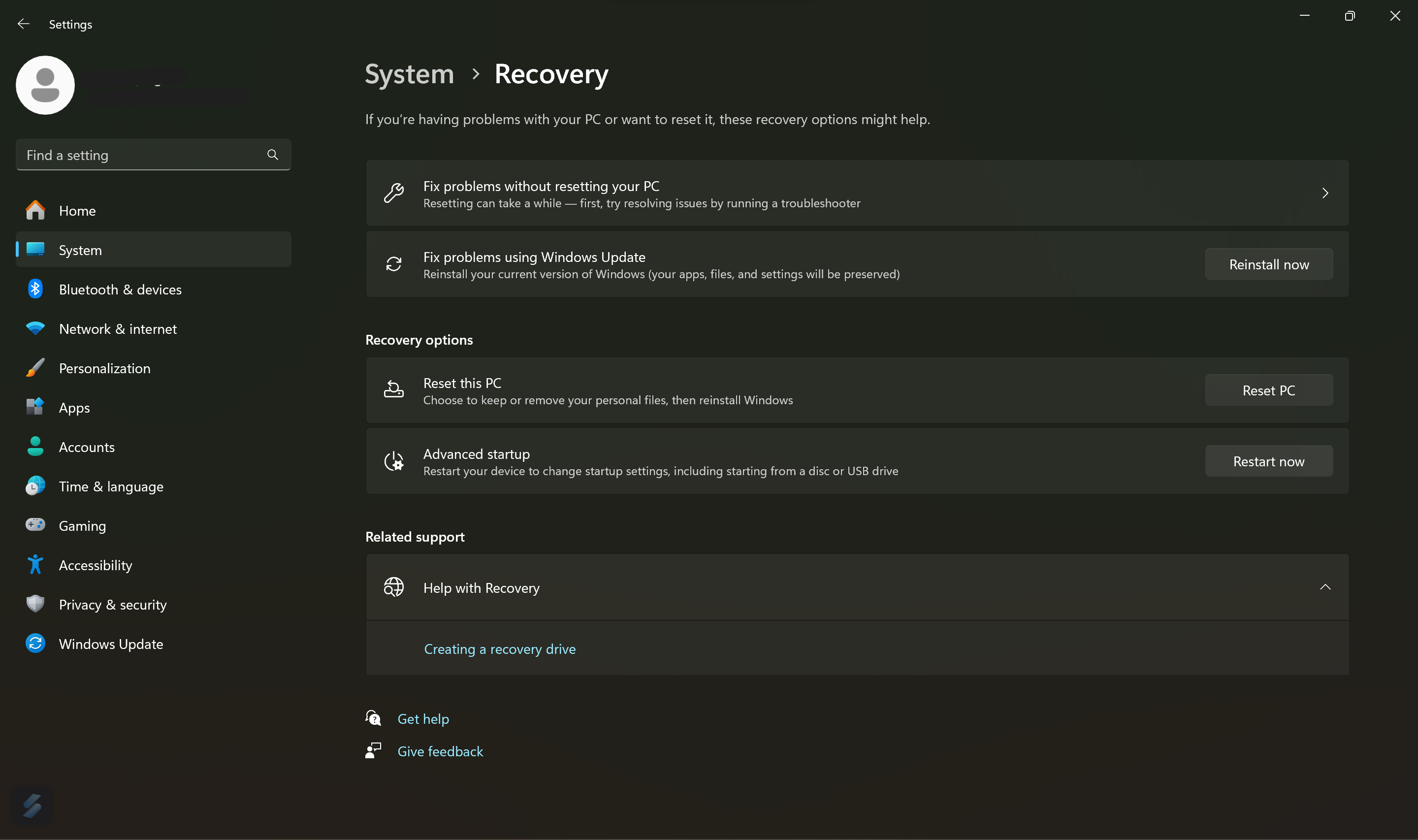Click the Restart now button
Viewport: 1418px width, 840px height.
click(1269, 461)
